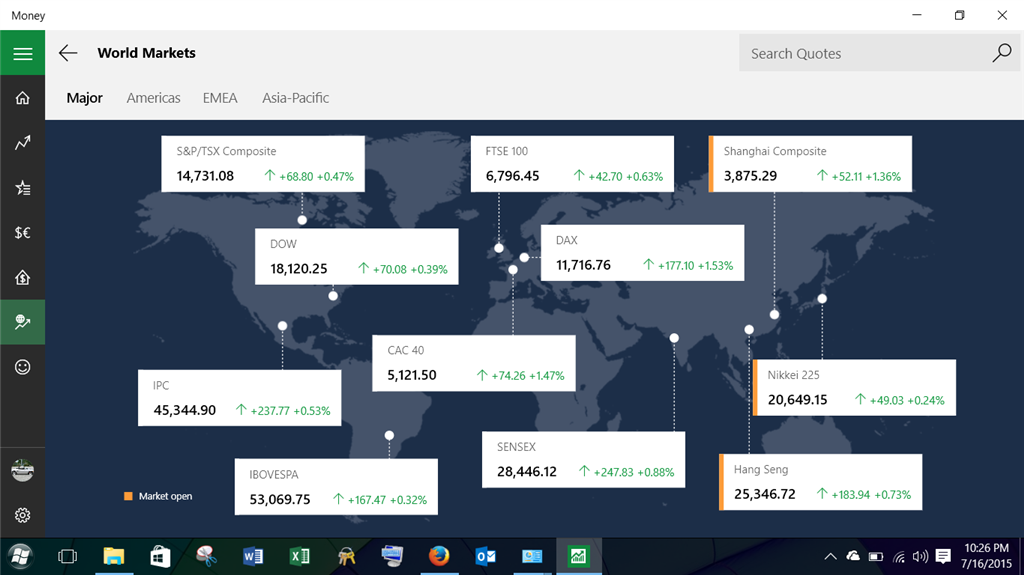Open the IPC index card
Screen dimensions: 1024x575
coord(240,398)
